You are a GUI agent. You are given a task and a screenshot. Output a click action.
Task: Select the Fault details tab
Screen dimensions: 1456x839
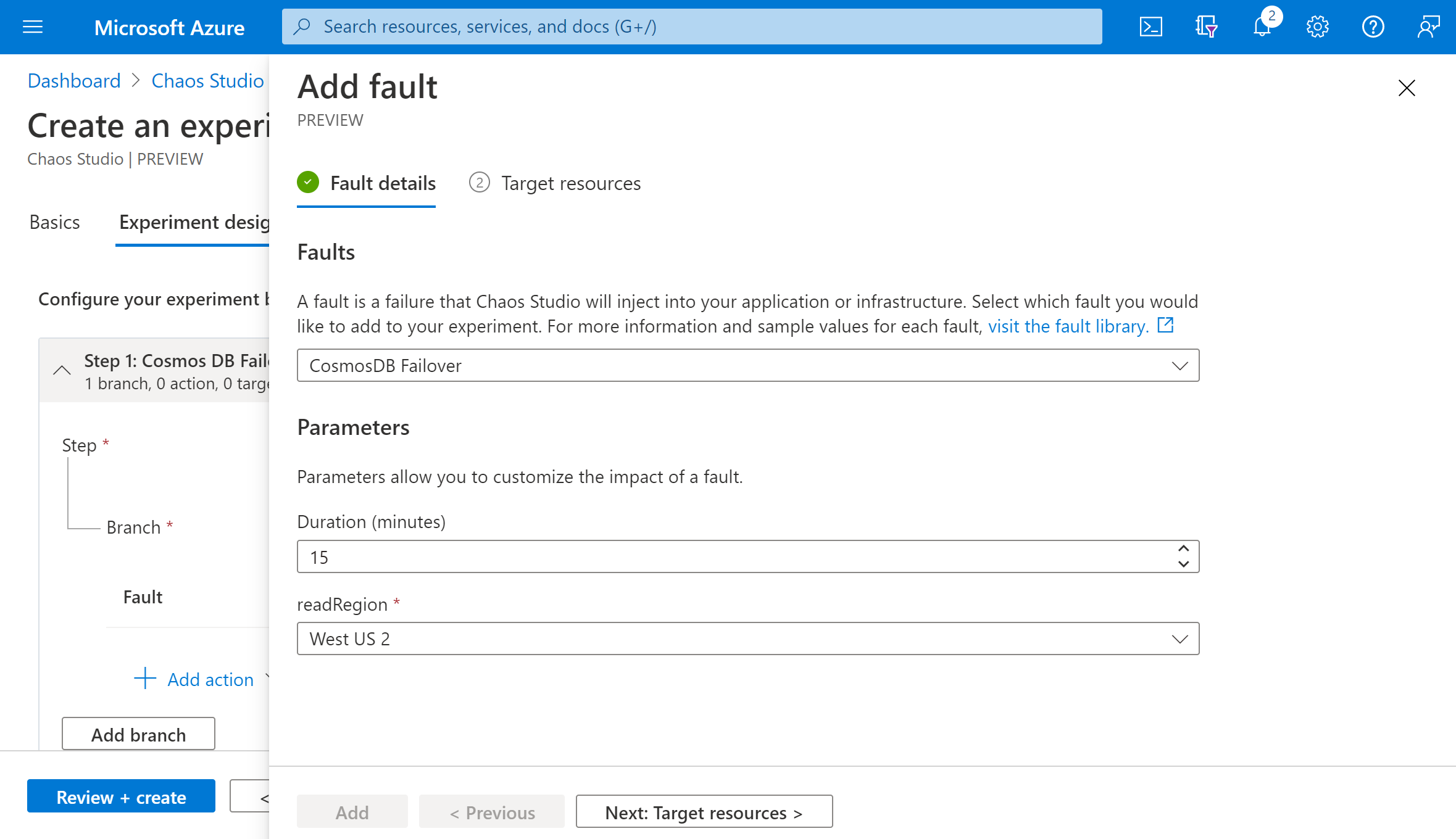[383, 183]
